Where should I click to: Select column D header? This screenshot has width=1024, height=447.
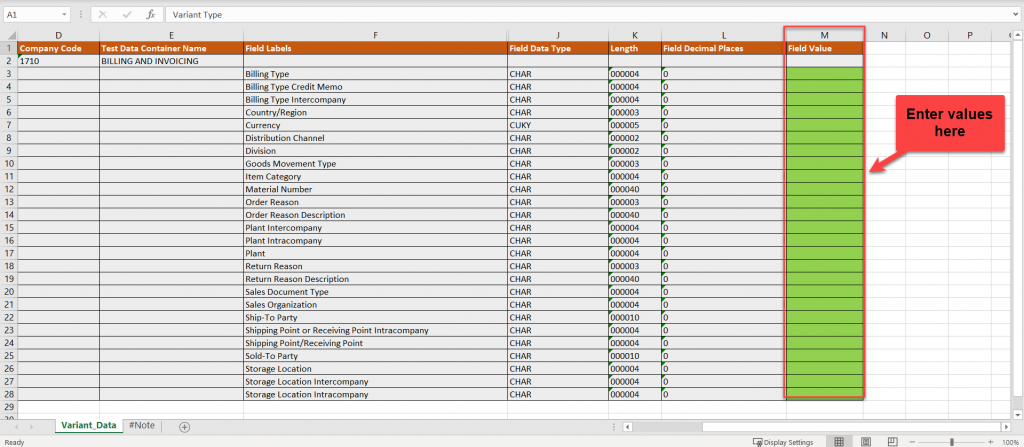coord(59,35)
